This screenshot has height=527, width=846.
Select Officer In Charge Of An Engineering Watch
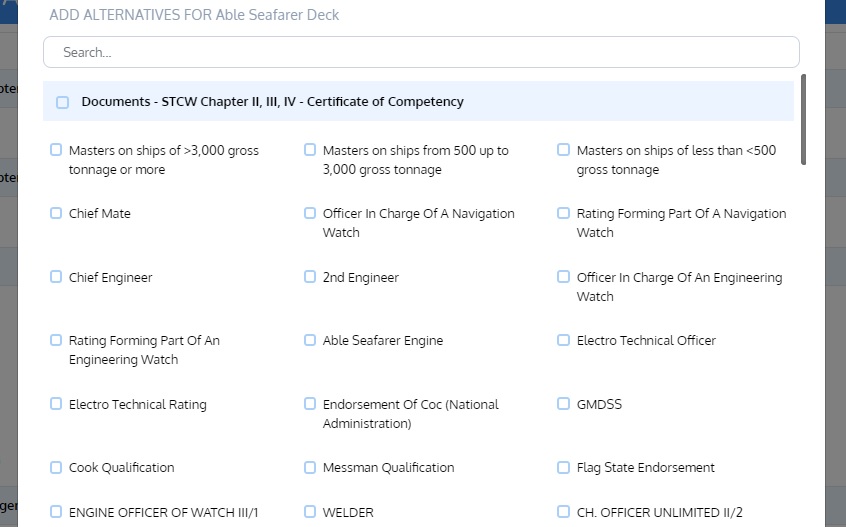pyautogui.click(x=564, y=277)
